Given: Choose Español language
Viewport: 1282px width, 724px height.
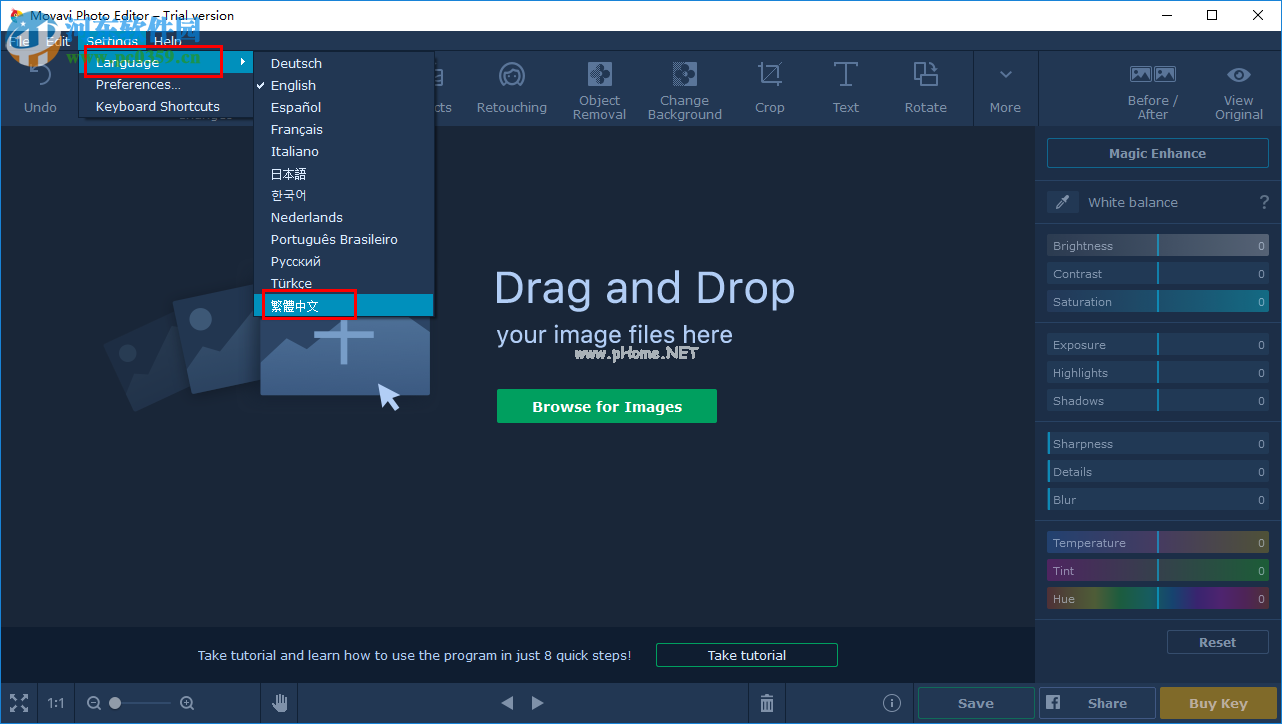Looking at the screenshot, I should tap(344, 107).
